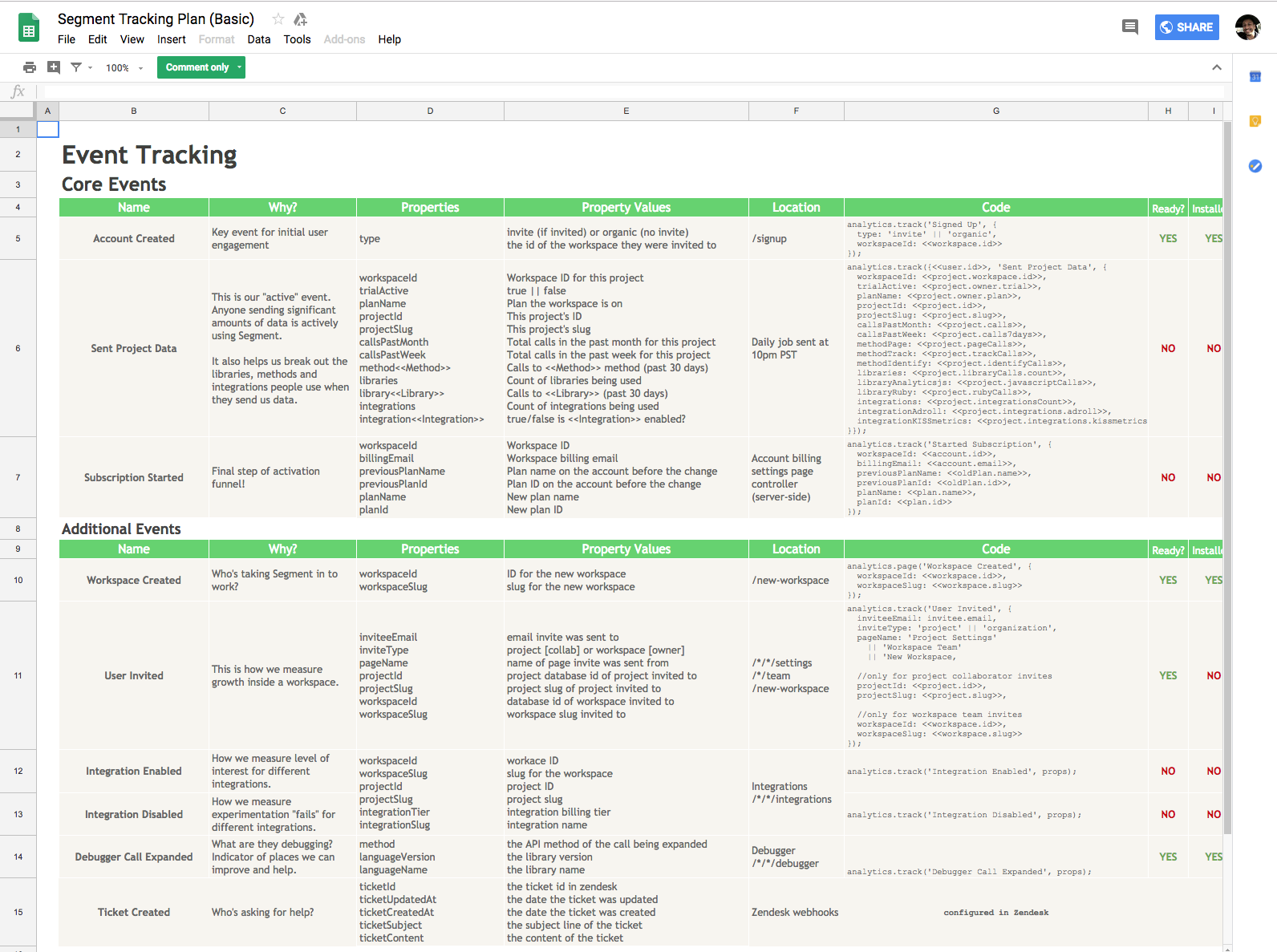This screenshot has width=1277, height=952.
Task: Expand the filter views dropdown arrow
Action: coord(90,68)
